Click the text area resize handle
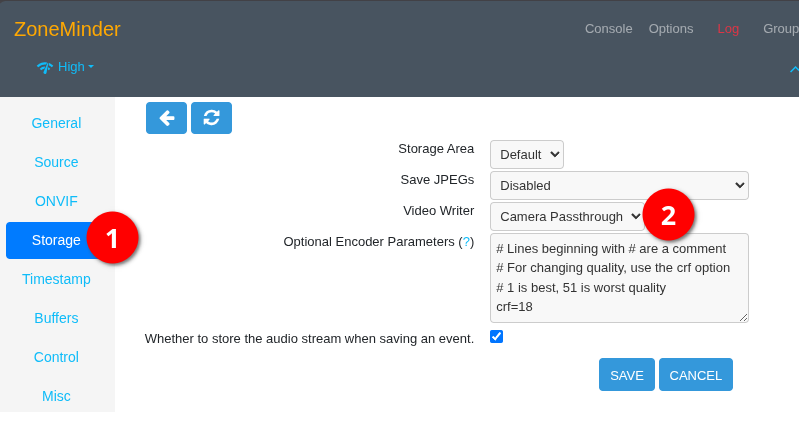The height and width of the screenshot is (447, 799). [x=743, y=318]
